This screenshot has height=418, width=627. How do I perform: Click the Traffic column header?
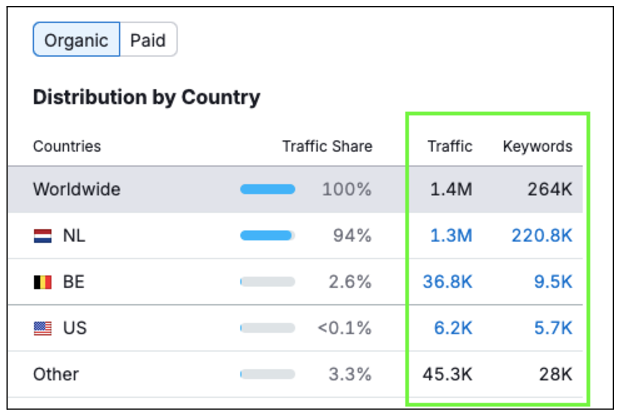coord(450,146)
